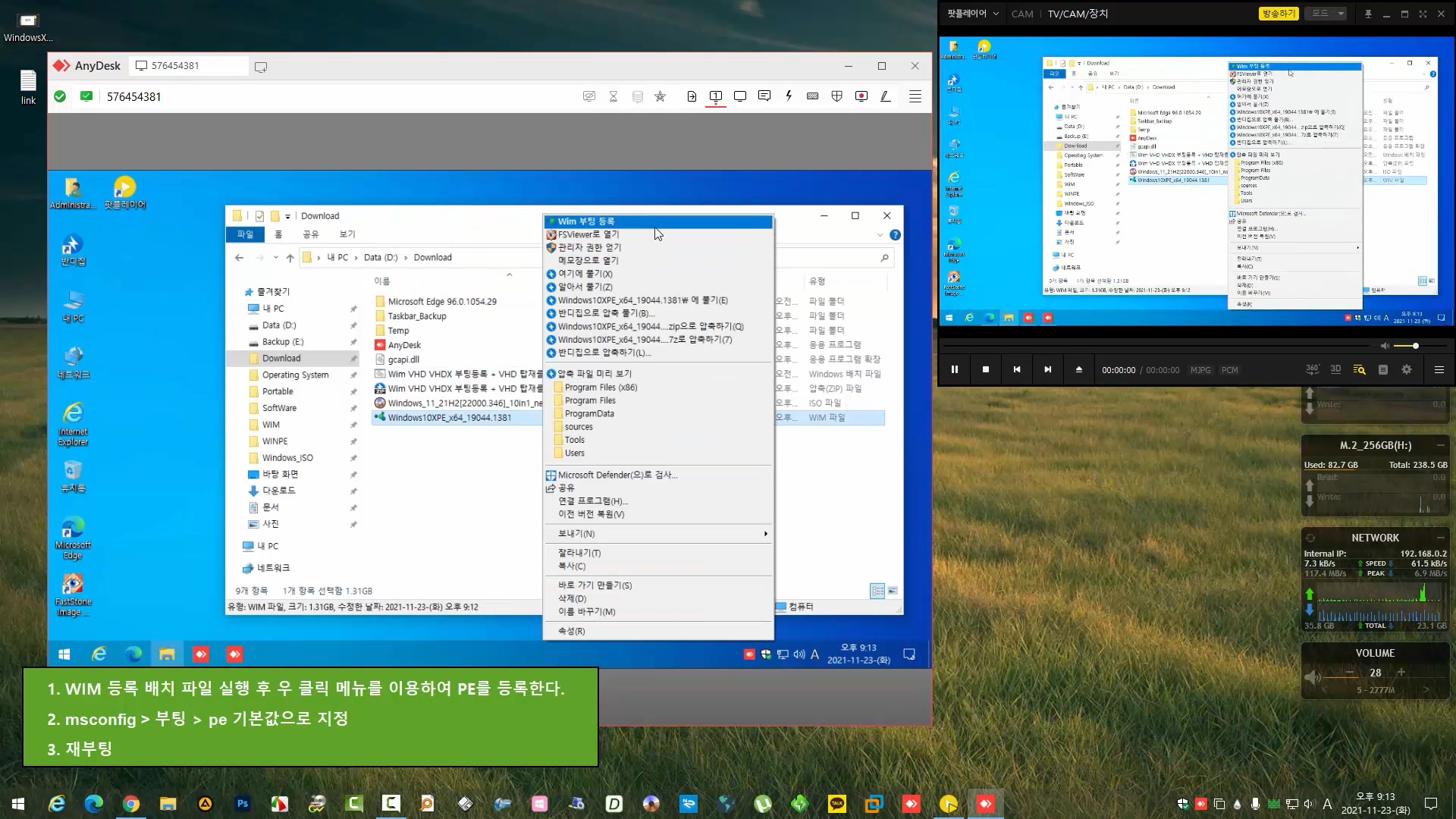Start AnyDesk session recording icon
Screen dimensions: 1456x819
(861, 96)
